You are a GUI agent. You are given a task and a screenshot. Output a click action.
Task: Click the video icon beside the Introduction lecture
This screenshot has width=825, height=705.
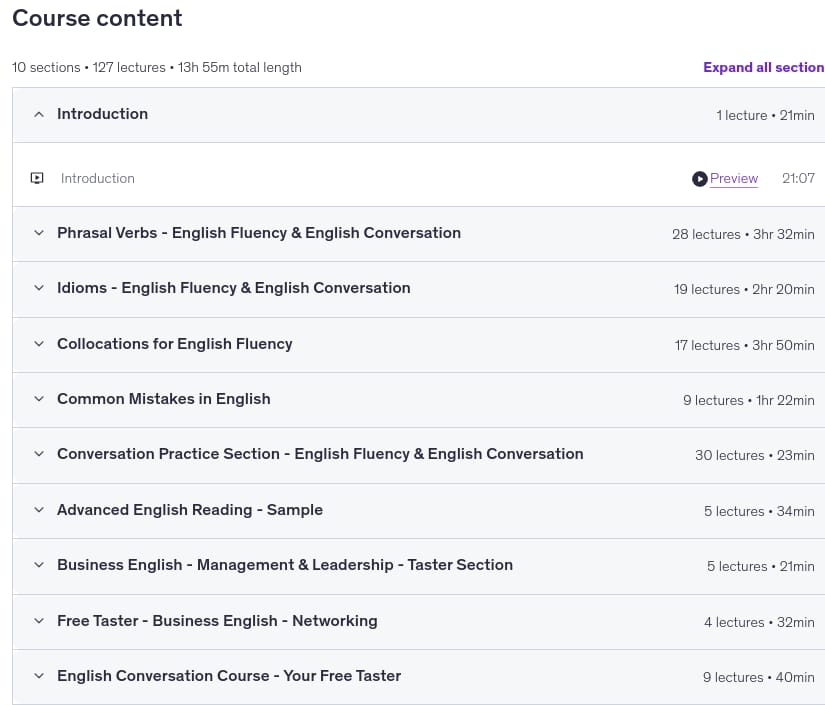coord(37,178)
